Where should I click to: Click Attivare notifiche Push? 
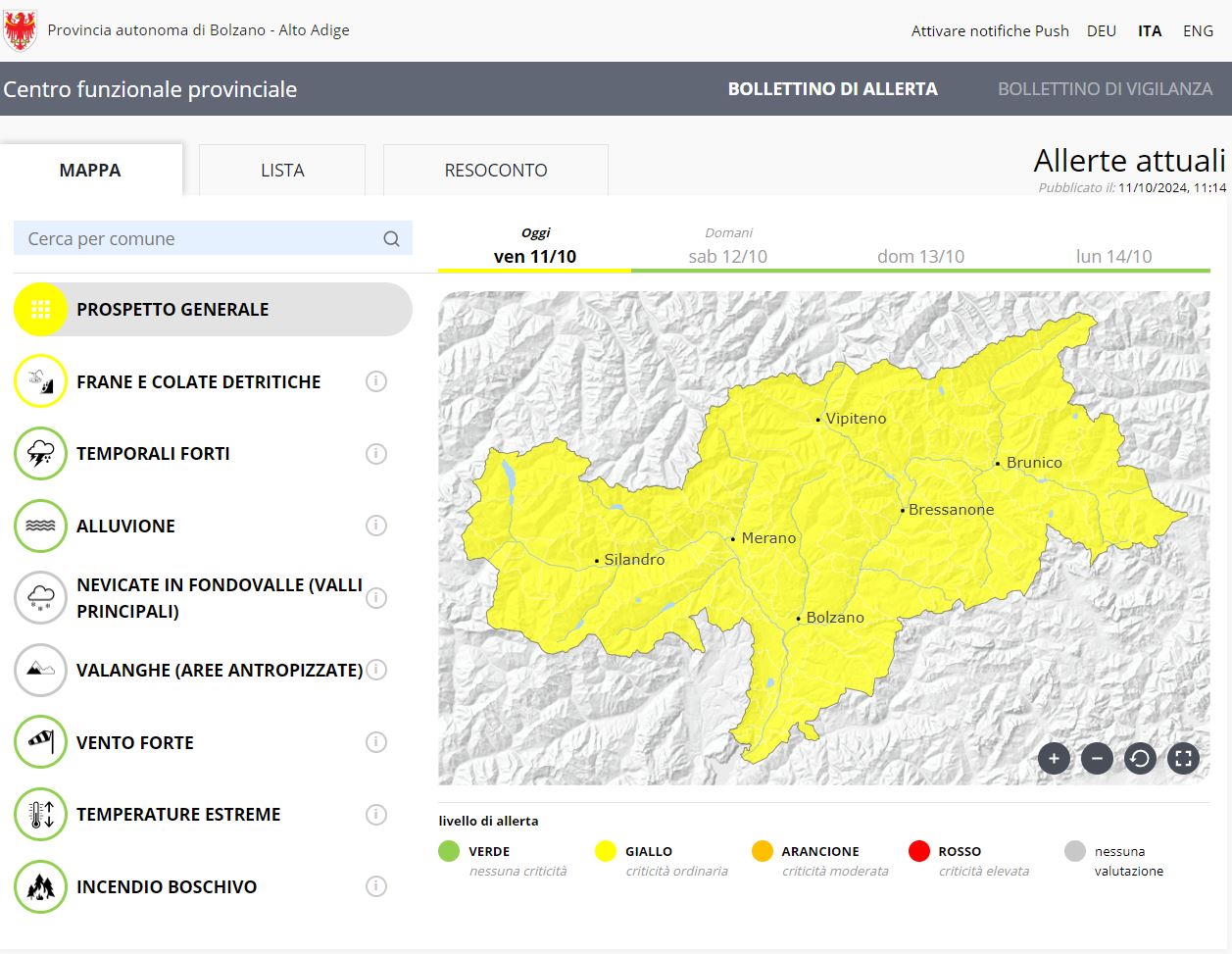(x=990, y=30)
